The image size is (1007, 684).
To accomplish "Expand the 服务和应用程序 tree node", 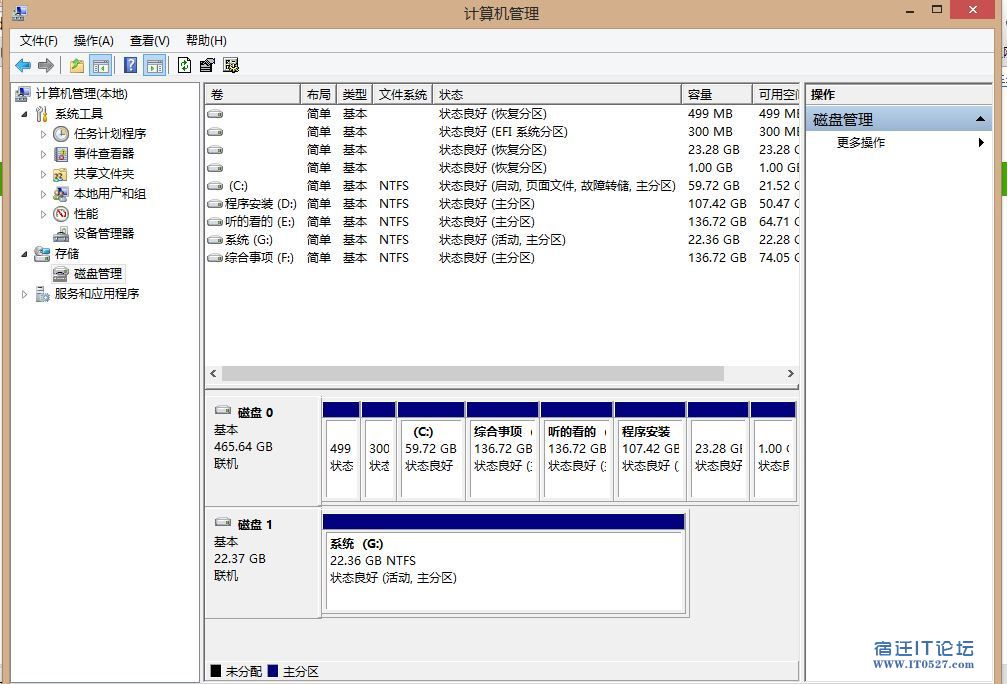I will 24,294.
